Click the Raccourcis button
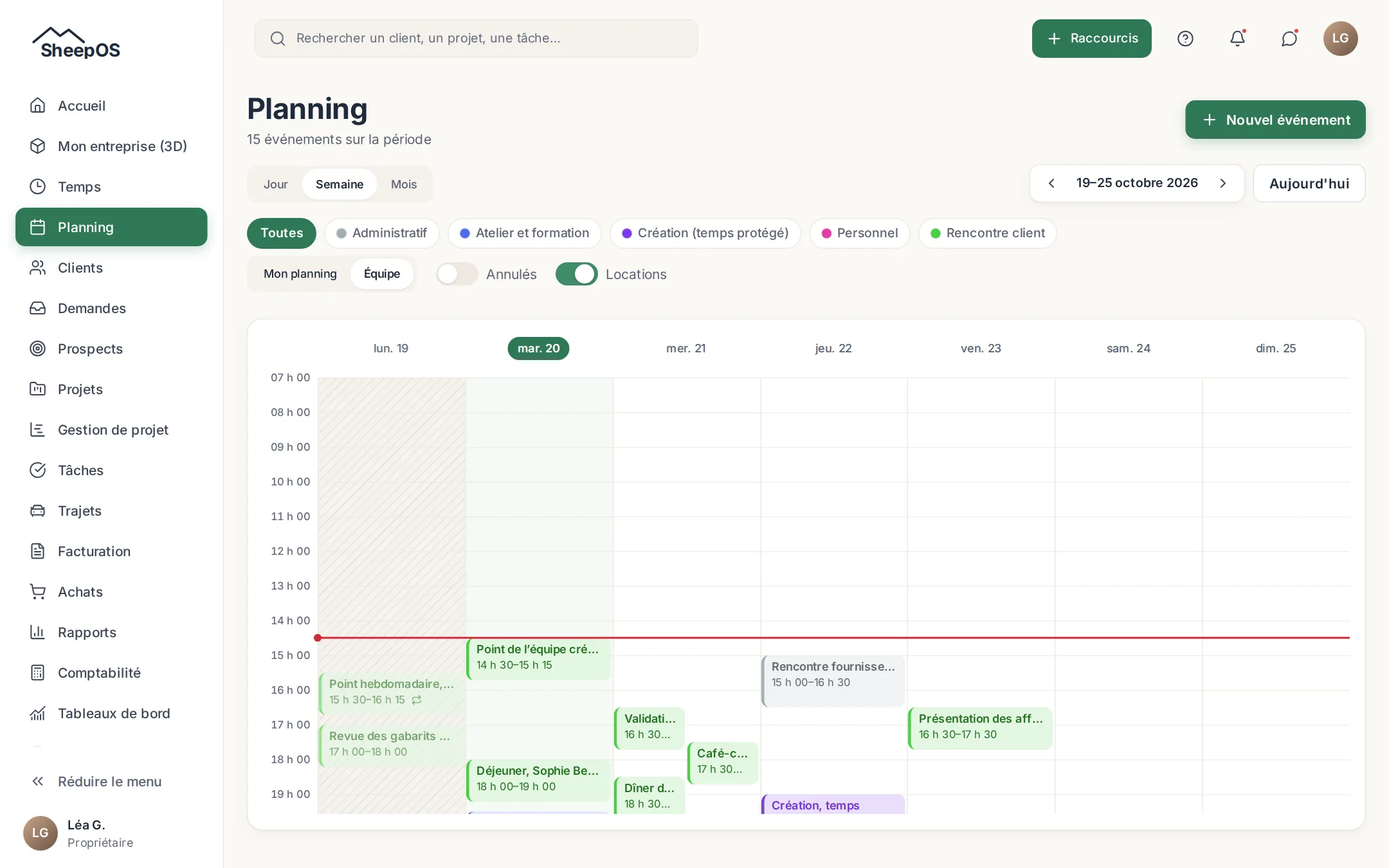This screenshot has width=1389, height=868. coord(1092,39)
